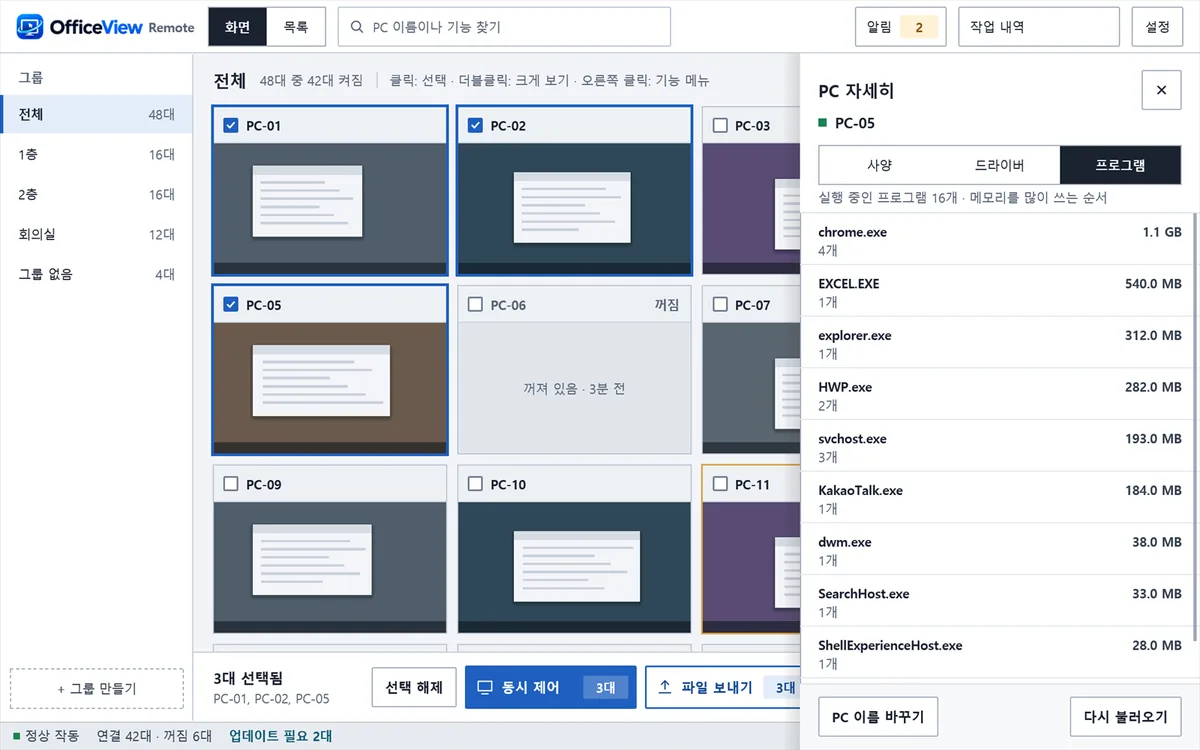1200x750 pixels.
Task: Select the 전체 group
Action: tap(96, 114)
